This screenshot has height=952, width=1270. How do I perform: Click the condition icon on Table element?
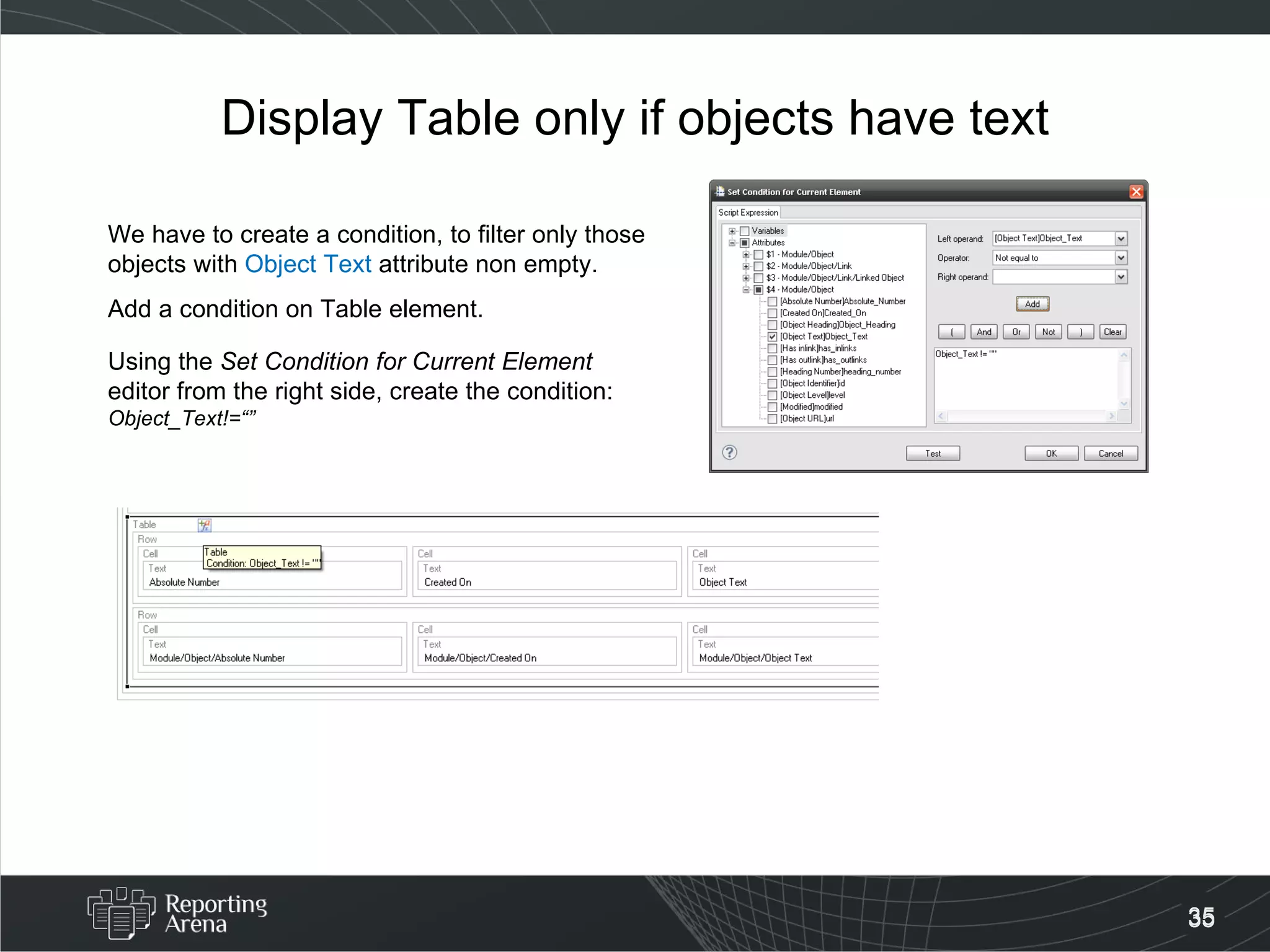tap(205, 525)
